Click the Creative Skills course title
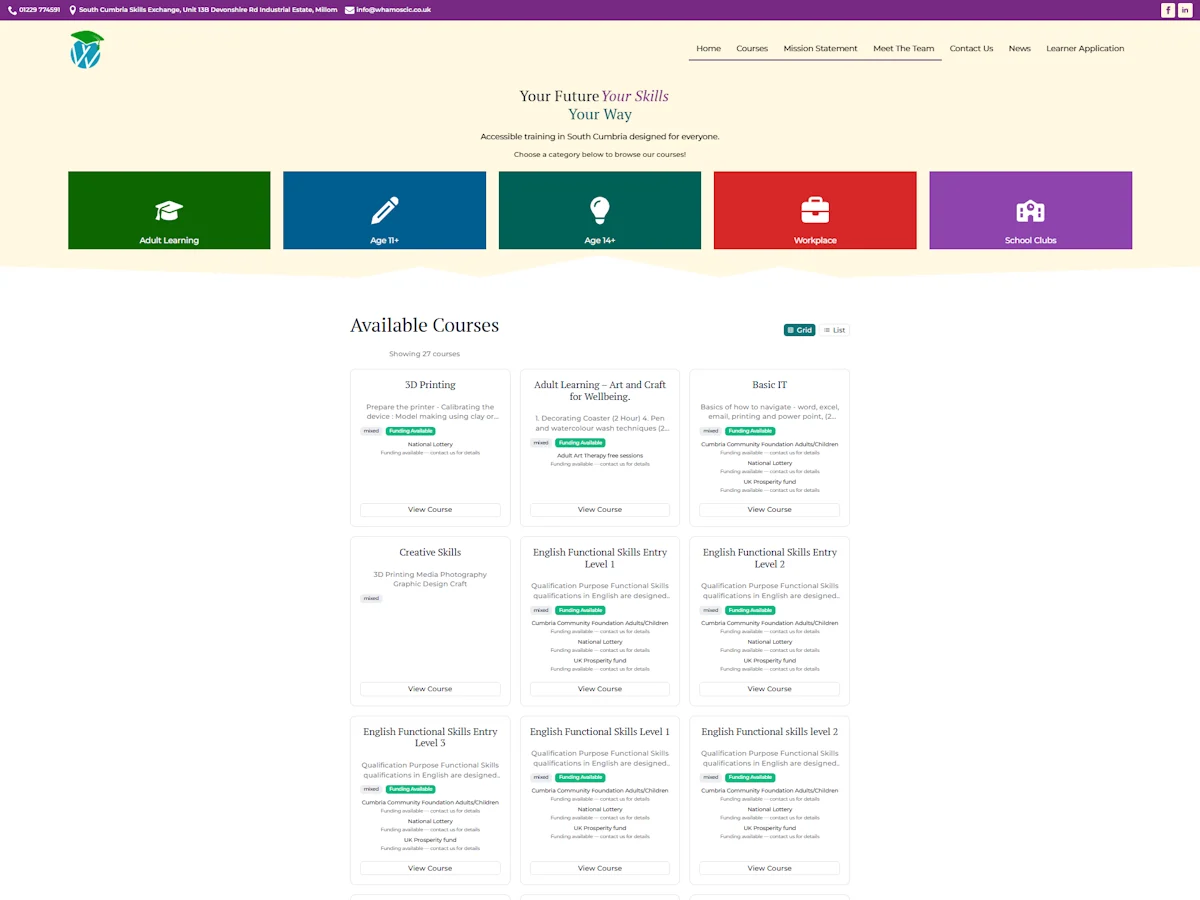1200x900 pixels. pos(430,552)
